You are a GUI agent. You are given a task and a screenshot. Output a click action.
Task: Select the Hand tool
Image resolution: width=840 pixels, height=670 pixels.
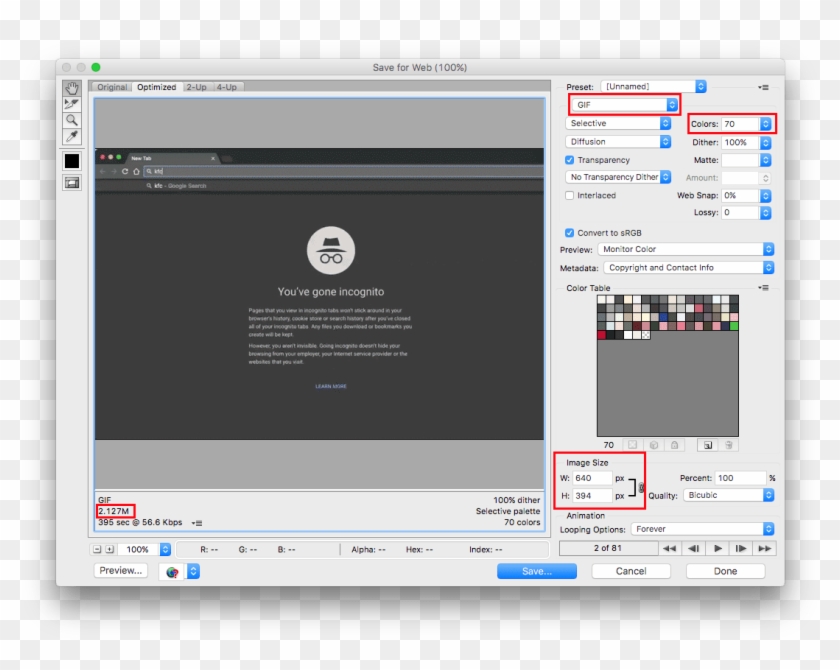click(x=71, y=88)
